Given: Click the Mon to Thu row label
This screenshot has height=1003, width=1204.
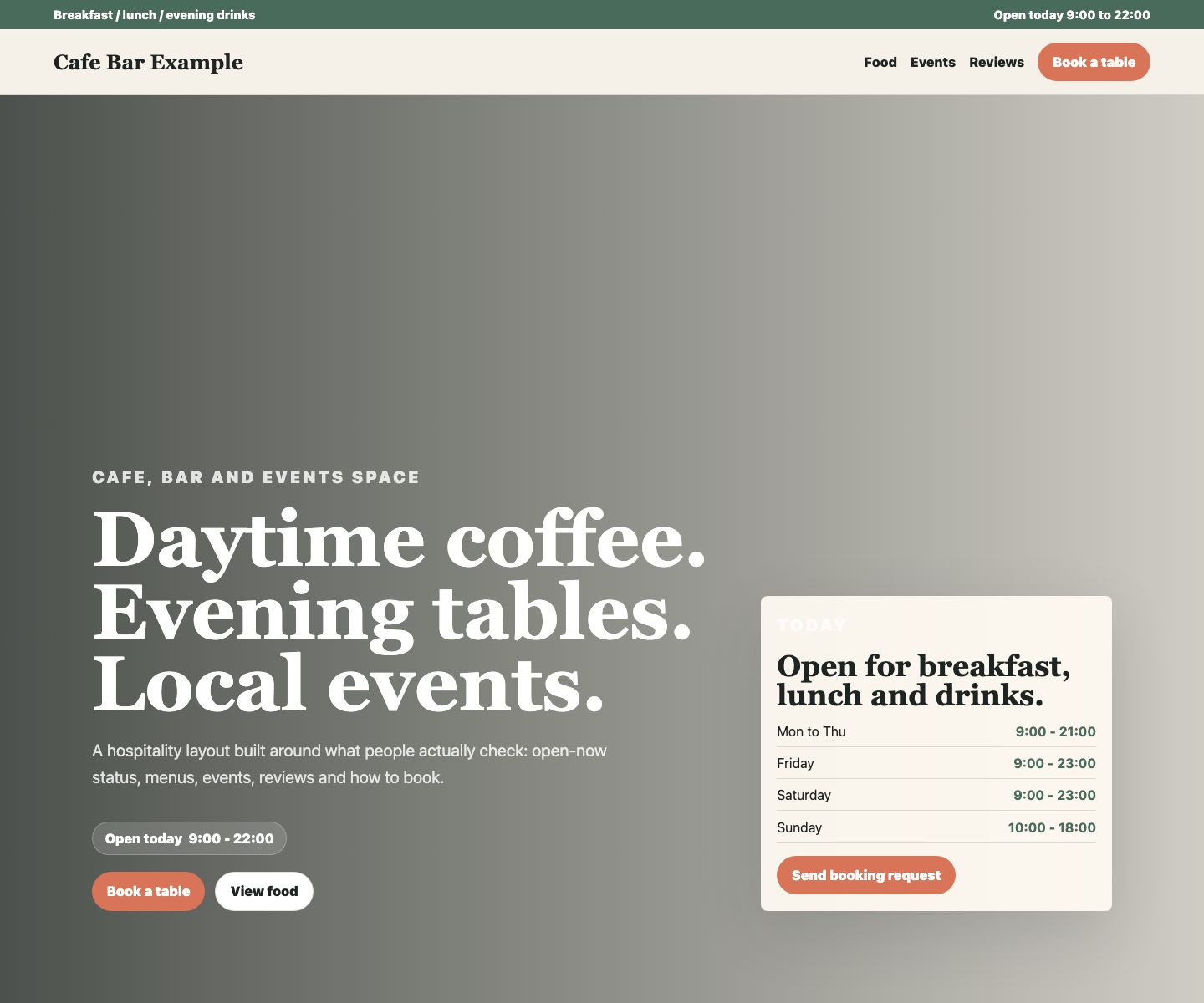Looking at the screenshot, I should click(811, 731).
